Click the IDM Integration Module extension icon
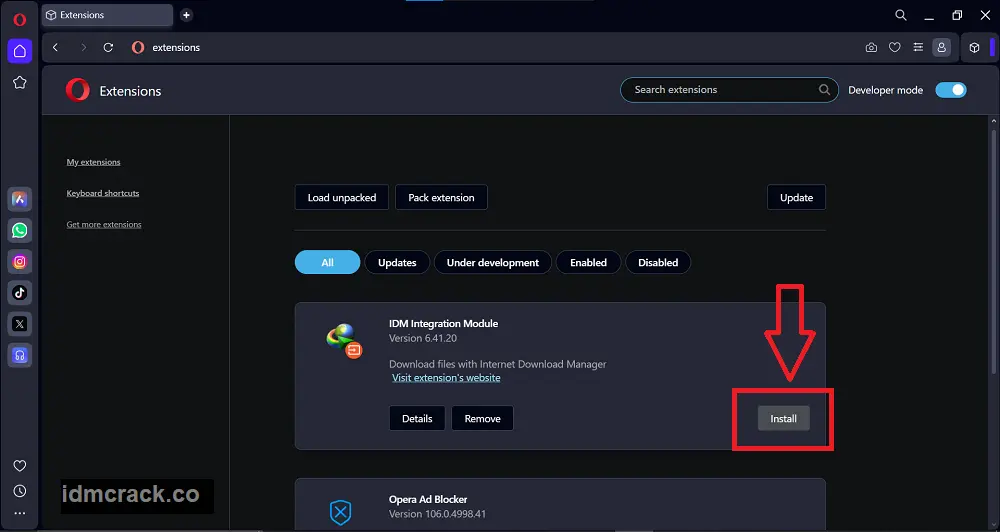1000x532 pixels. (344, 341)
